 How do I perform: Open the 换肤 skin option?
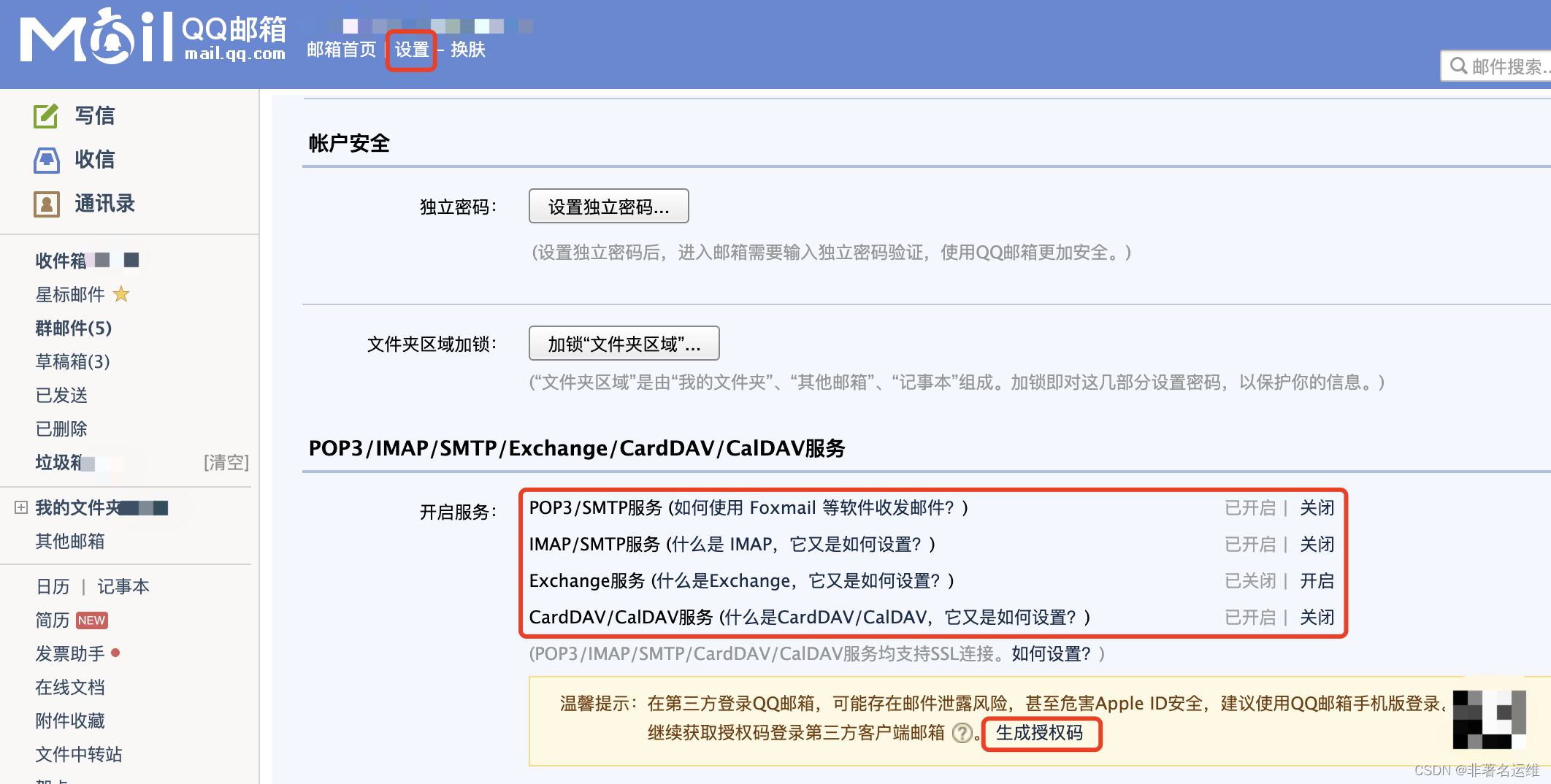(468, 49)
